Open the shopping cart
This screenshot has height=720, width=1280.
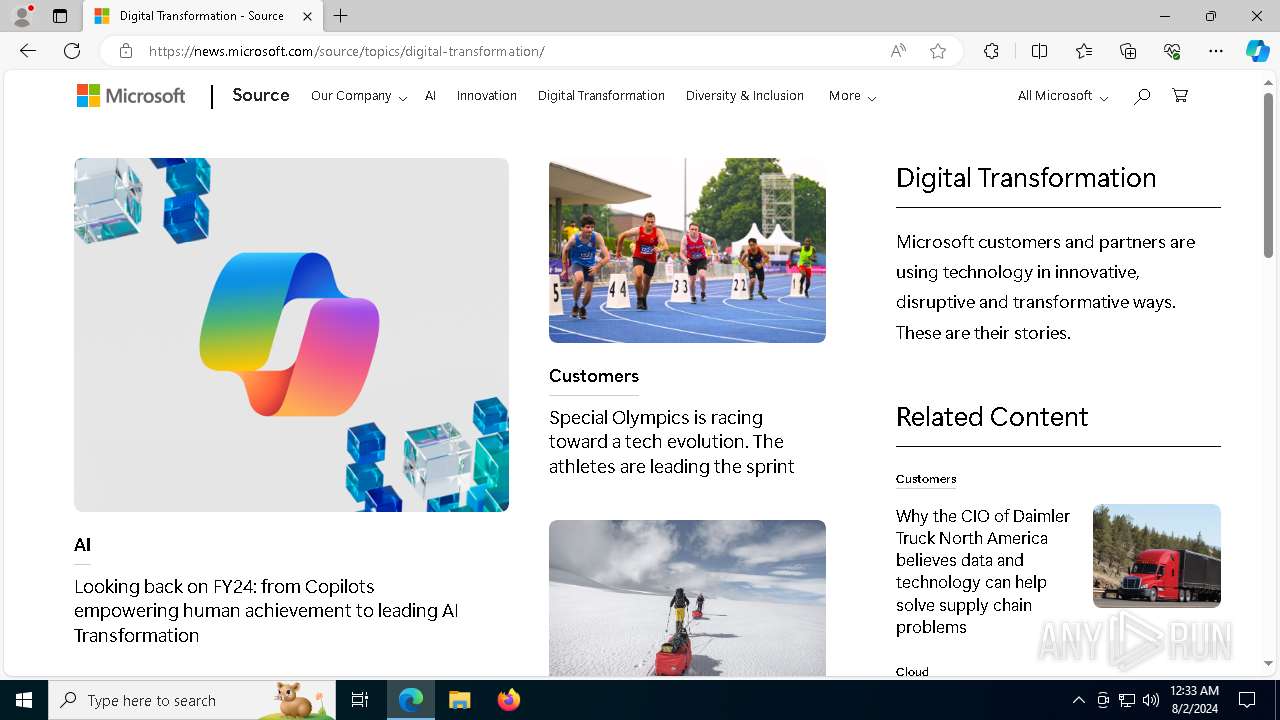(1180, 96)
